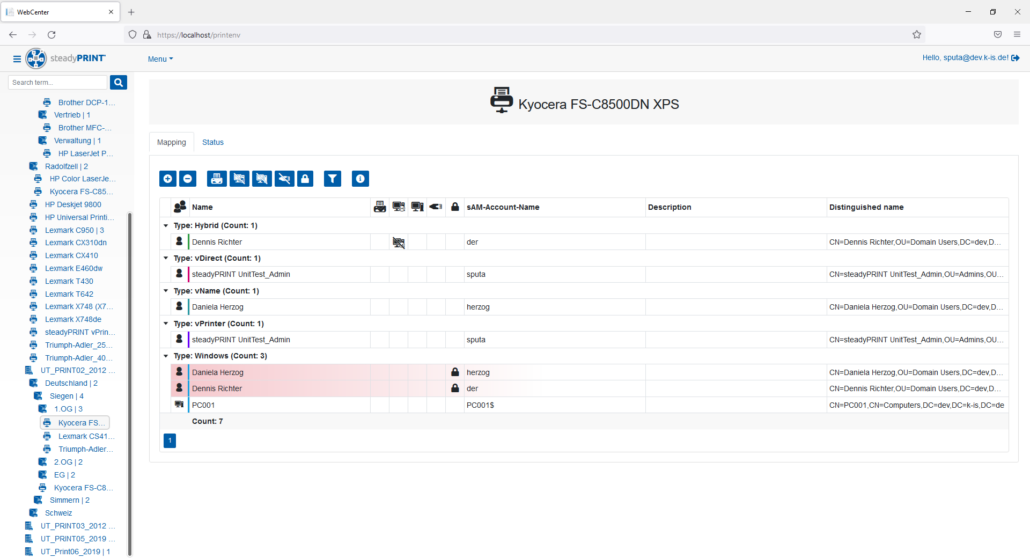Click the remove mapping minus button

188,179
